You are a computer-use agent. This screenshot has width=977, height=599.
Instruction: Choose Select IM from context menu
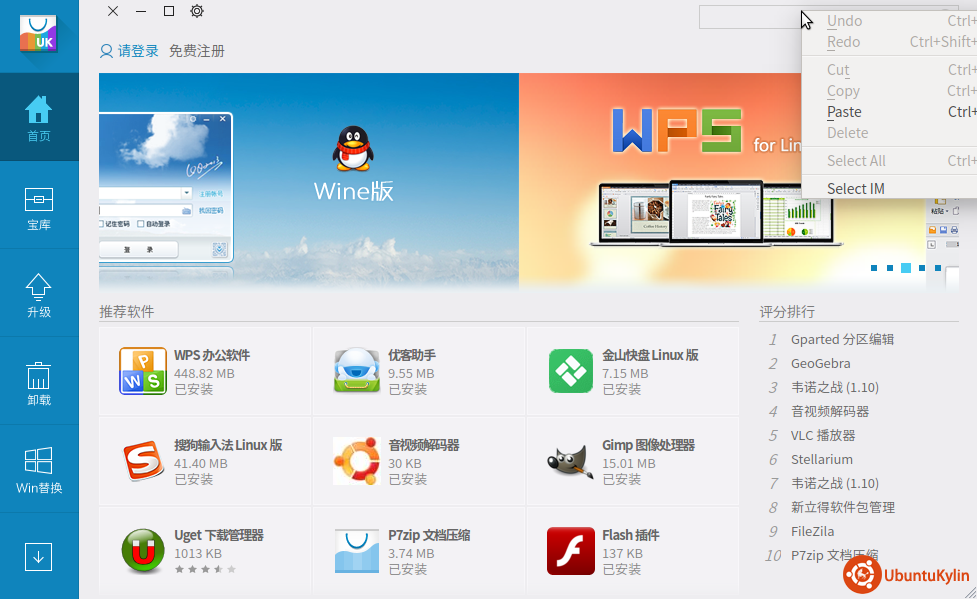(x=855, y=189)
